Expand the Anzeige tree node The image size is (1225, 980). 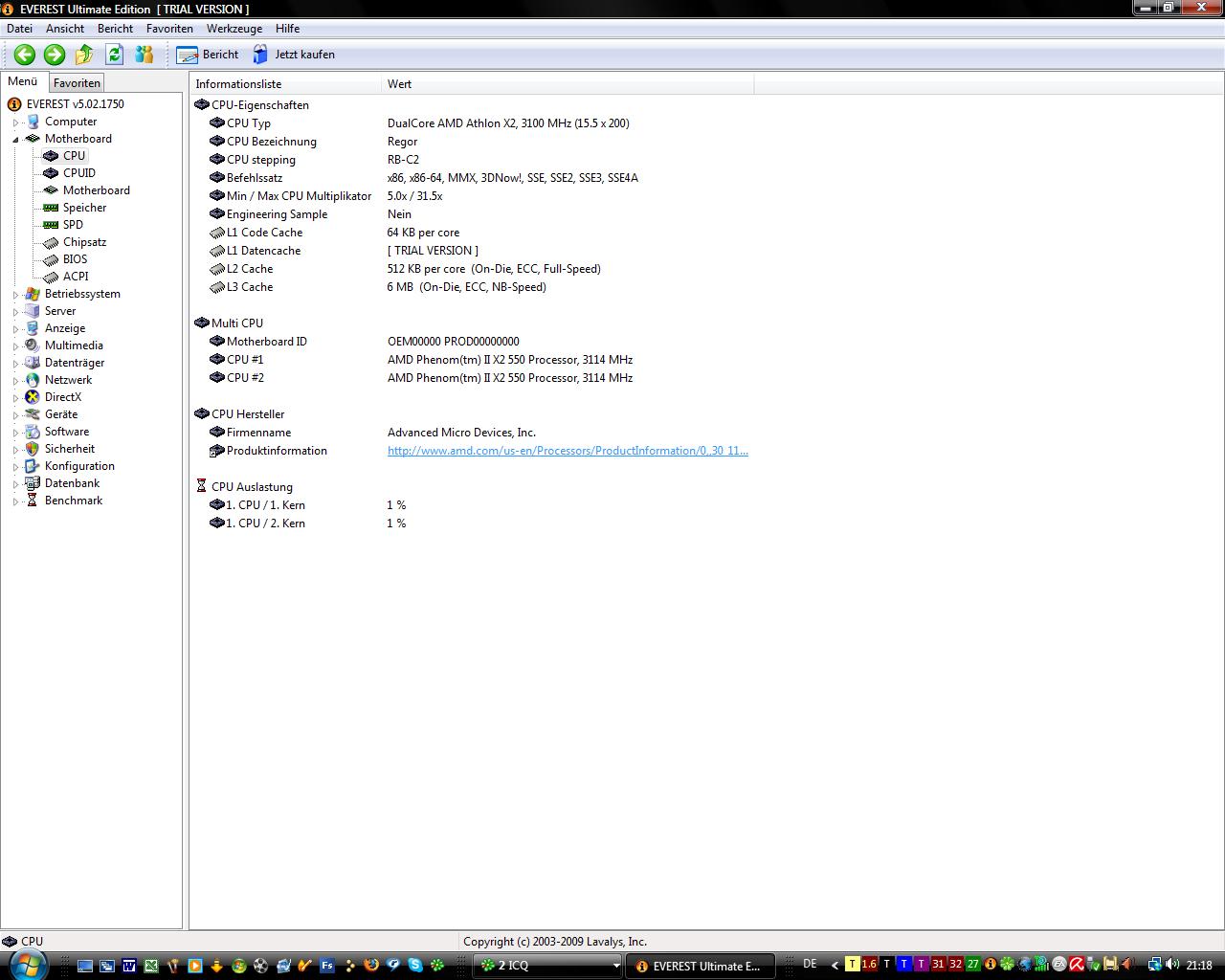16,329
